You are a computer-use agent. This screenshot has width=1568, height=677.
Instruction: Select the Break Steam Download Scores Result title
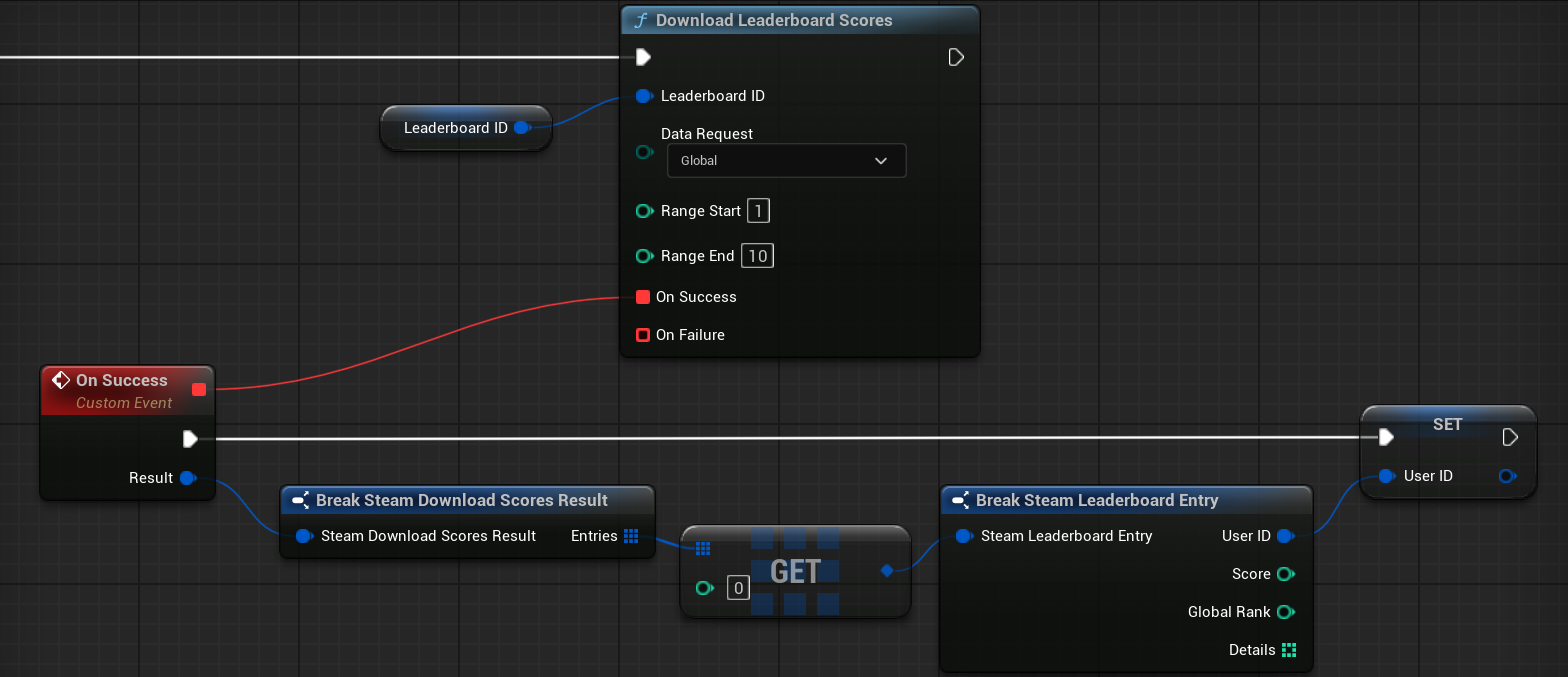click(x=461, y=500)
